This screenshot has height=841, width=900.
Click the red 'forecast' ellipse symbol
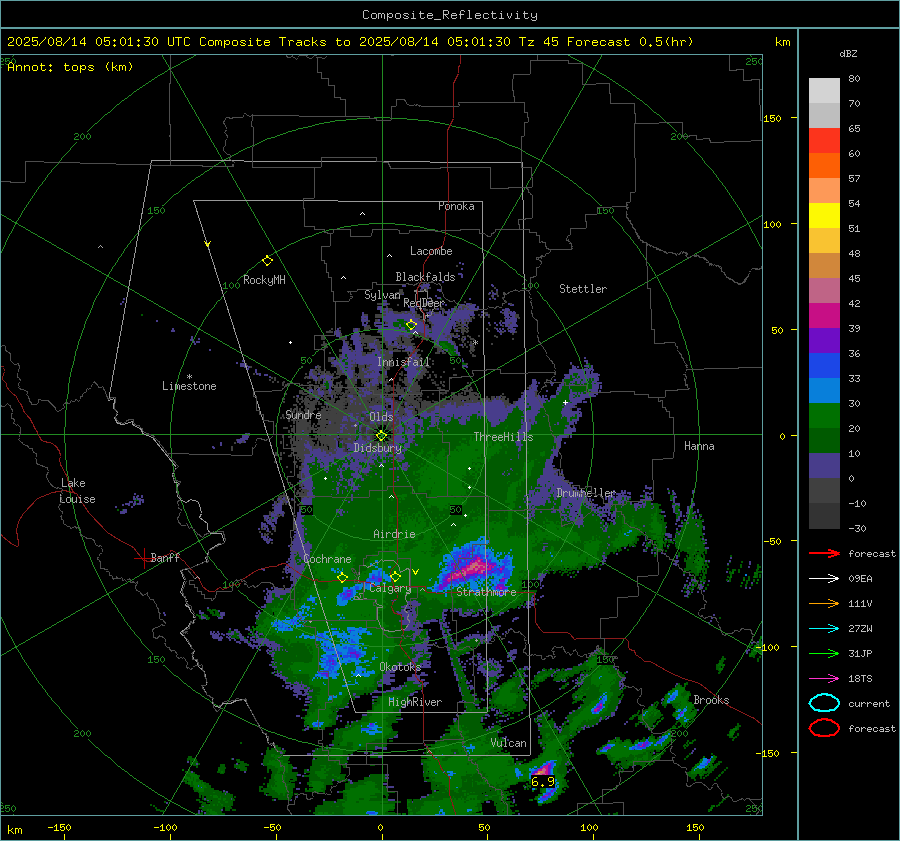point(824,728)
